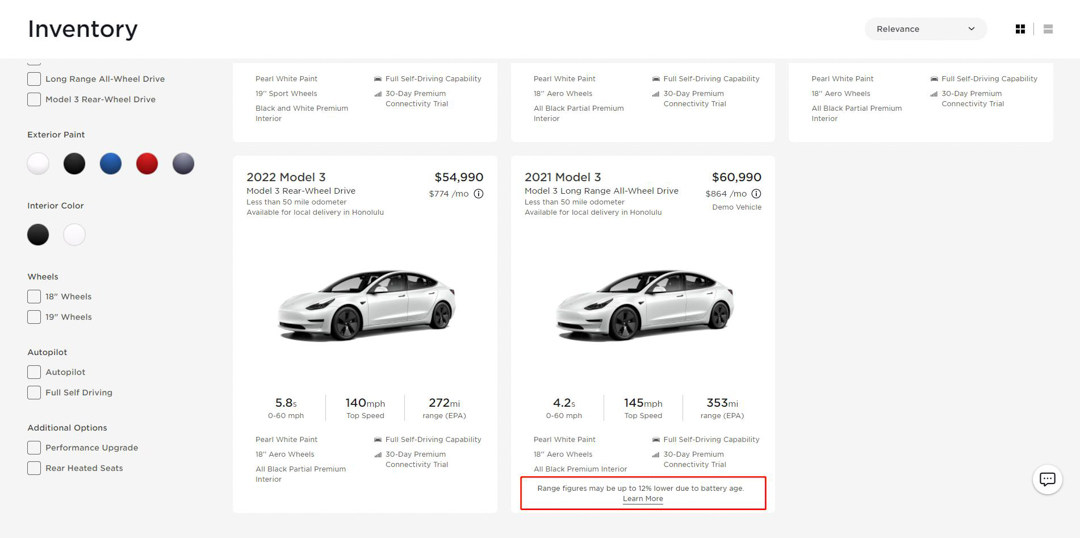Image resolution: width=1080 pixels, height=538 pixels.
Task: Select the red exterior paint swatch
Action: [147, 164]
